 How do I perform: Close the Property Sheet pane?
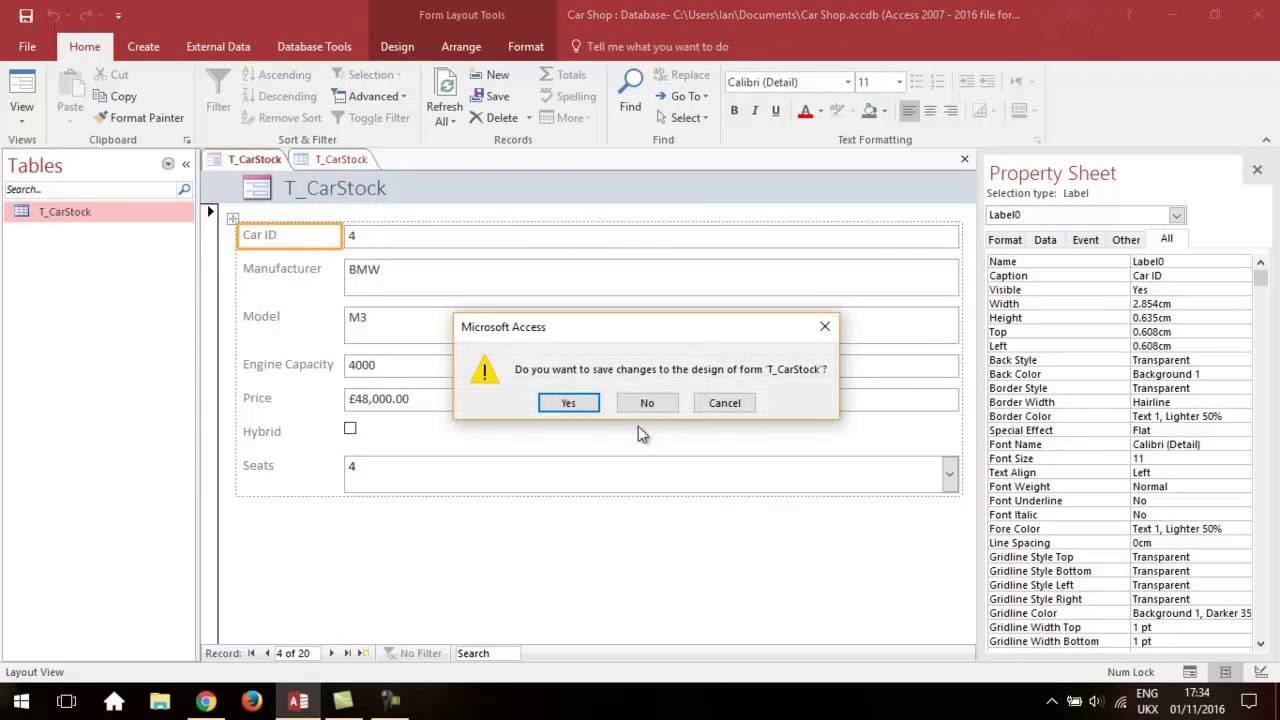[1257, 170]
